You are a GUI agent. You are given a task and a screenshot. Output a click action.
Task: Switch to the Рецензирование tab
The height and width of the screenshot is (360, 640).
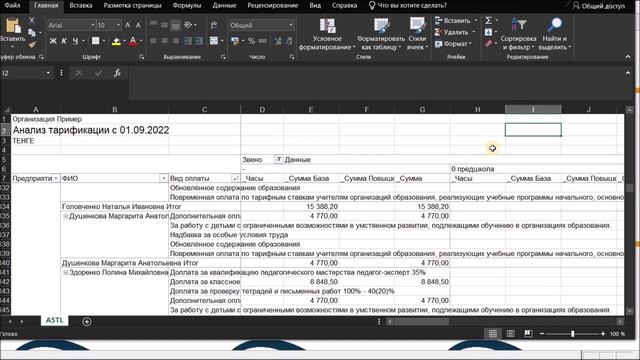pyautogui.click(x=273, y=5)
